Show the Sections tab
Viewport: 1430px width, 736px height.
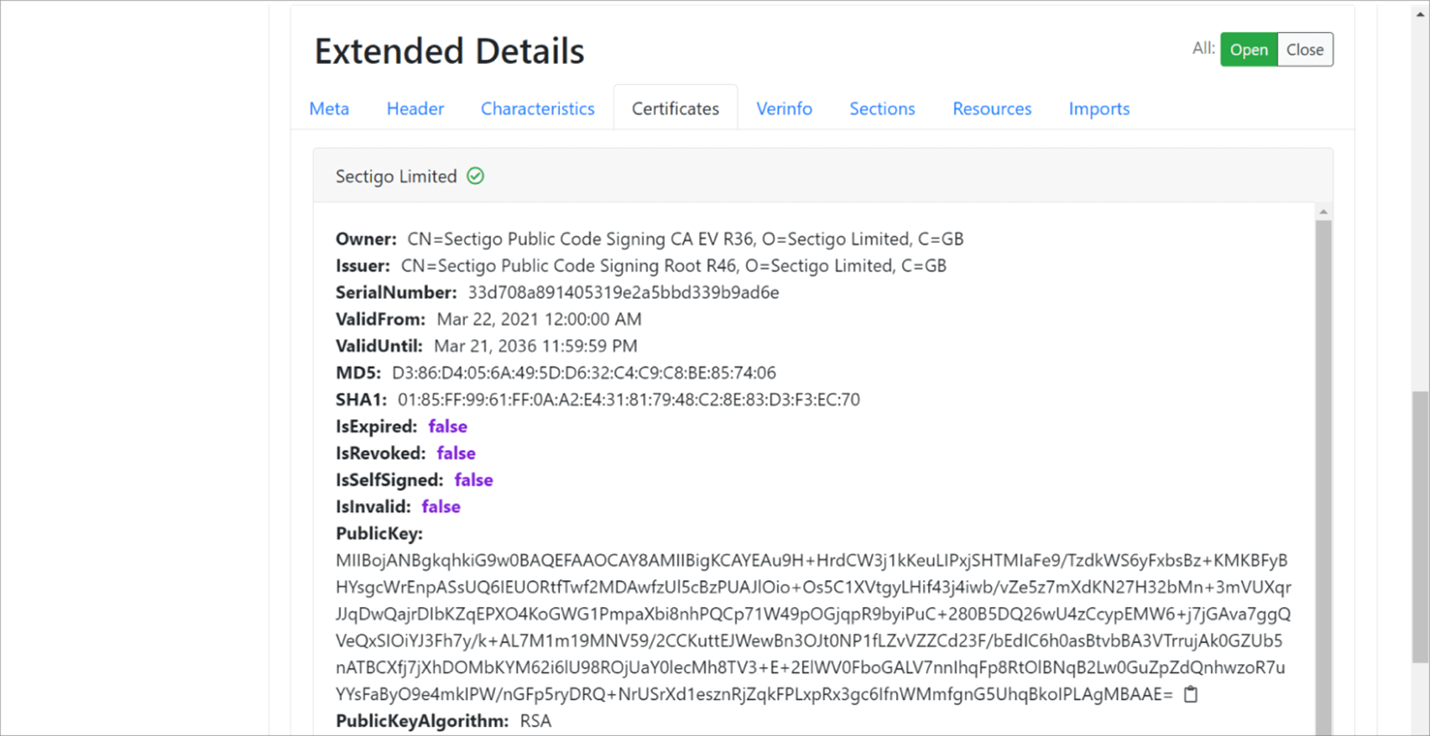click(882, 109)
